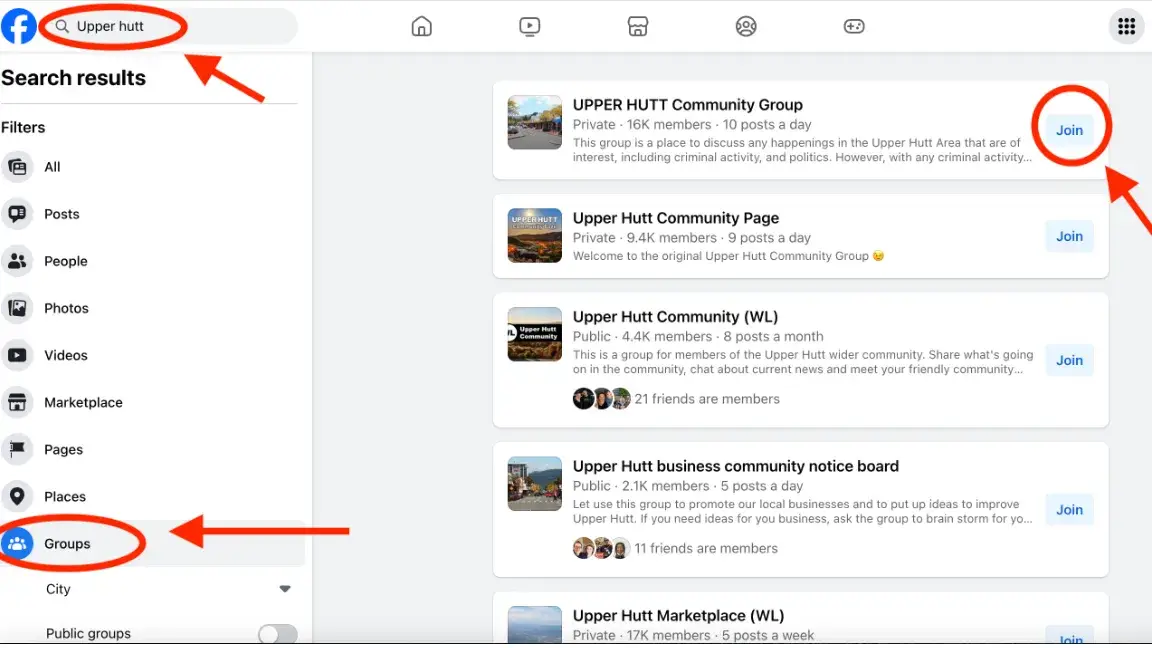Click business community notice board thumbnail
1152x648 pixels.
point(535,483)
